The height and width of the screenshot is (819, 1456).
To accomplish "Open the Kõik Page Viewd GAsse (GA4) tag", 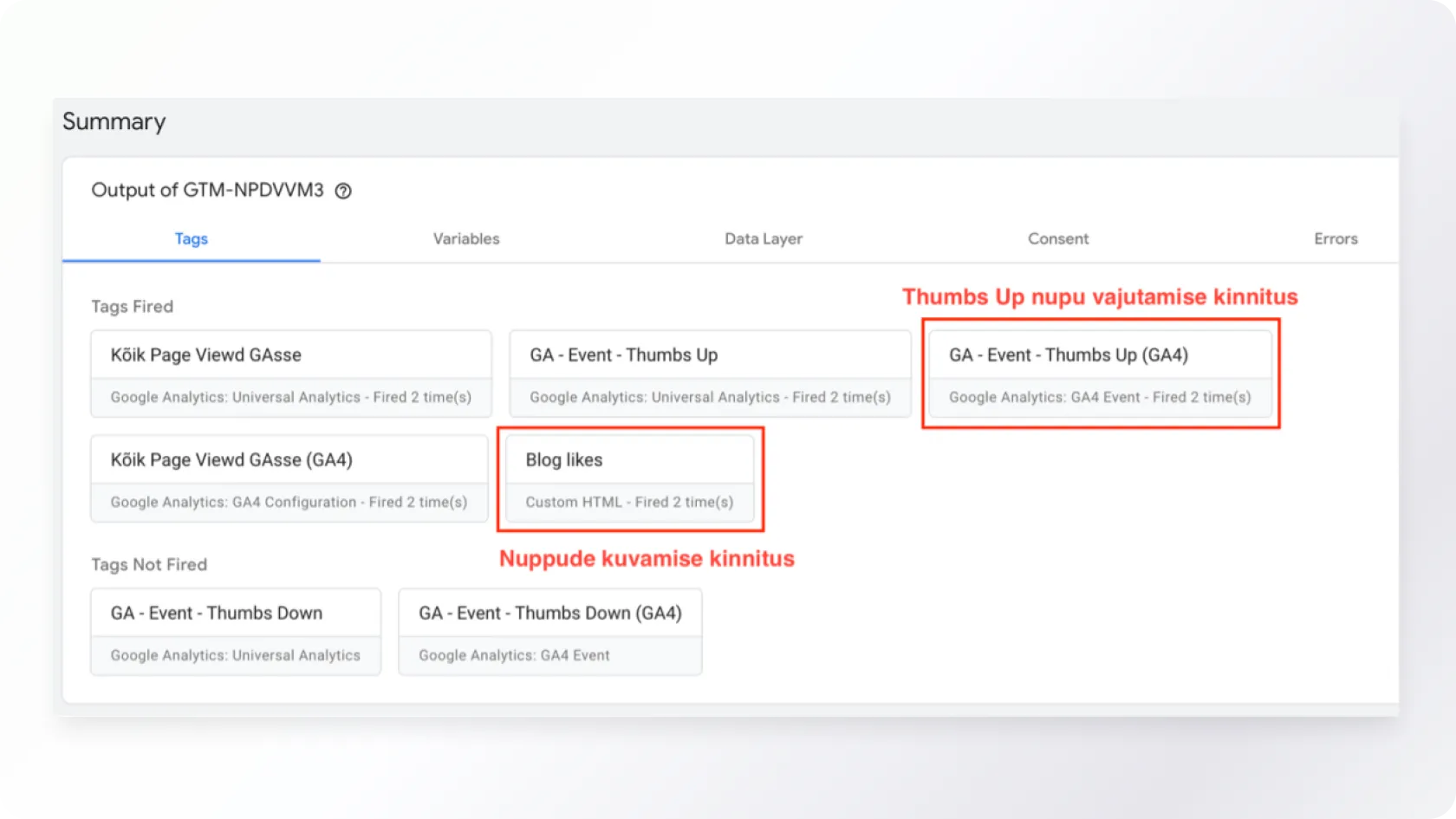I will tap(289, 478).
